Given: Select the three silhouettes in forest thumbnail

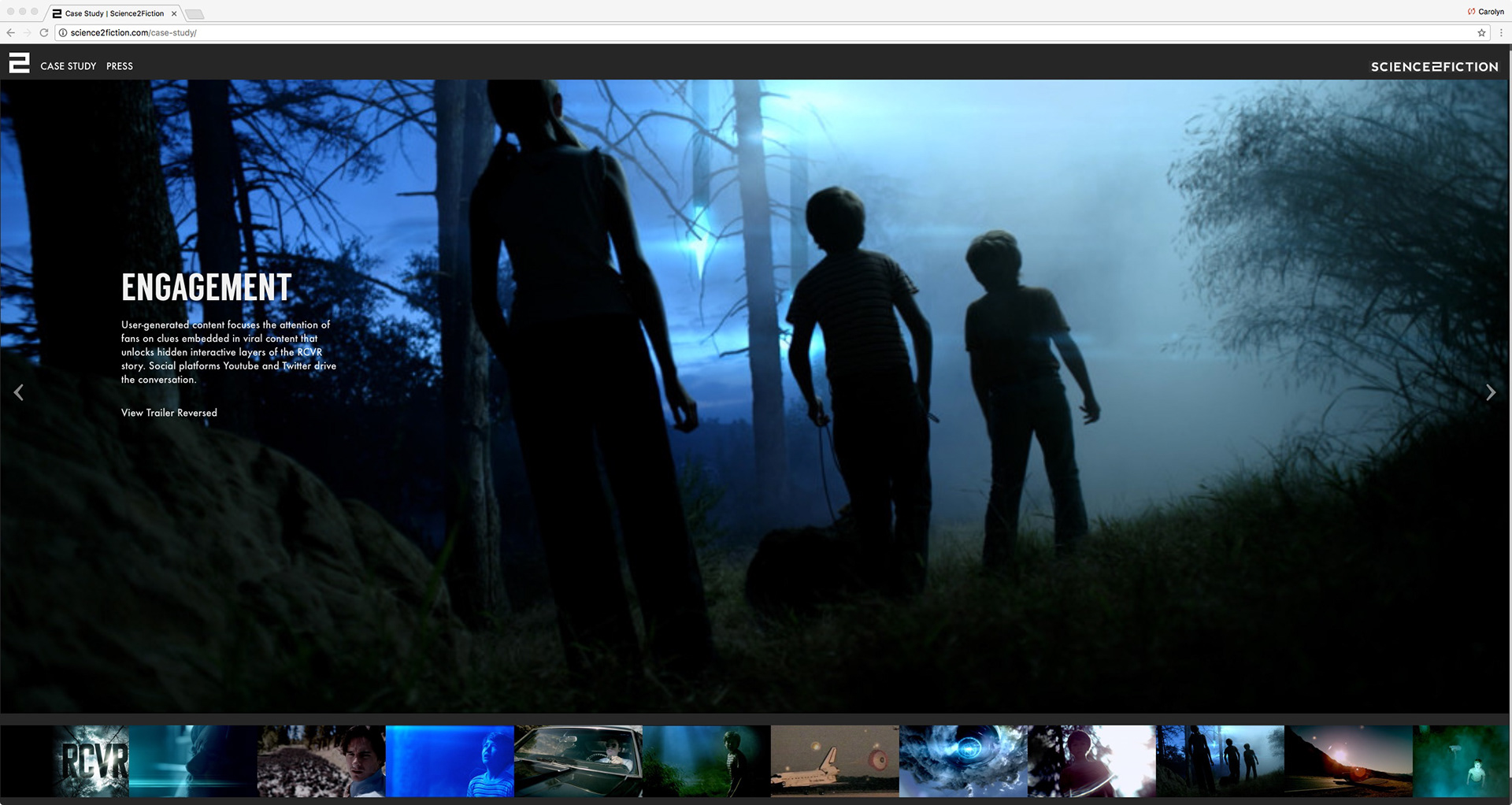Looking at the screenshot, I should tap(1220, 761).
